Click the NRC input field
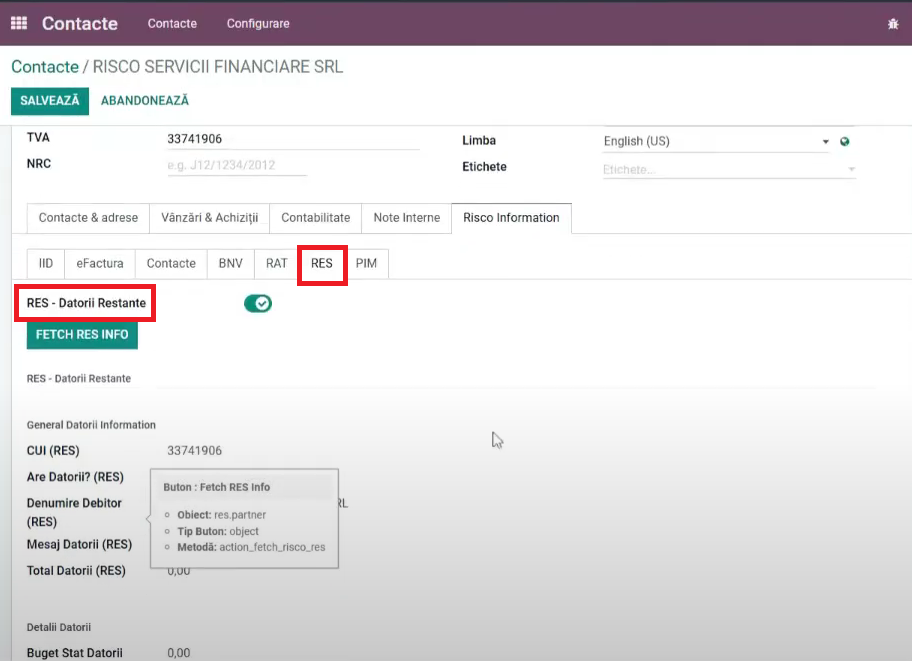Image resolution: width=913 pixels, height=666 pixels. [x=237, y=165]
